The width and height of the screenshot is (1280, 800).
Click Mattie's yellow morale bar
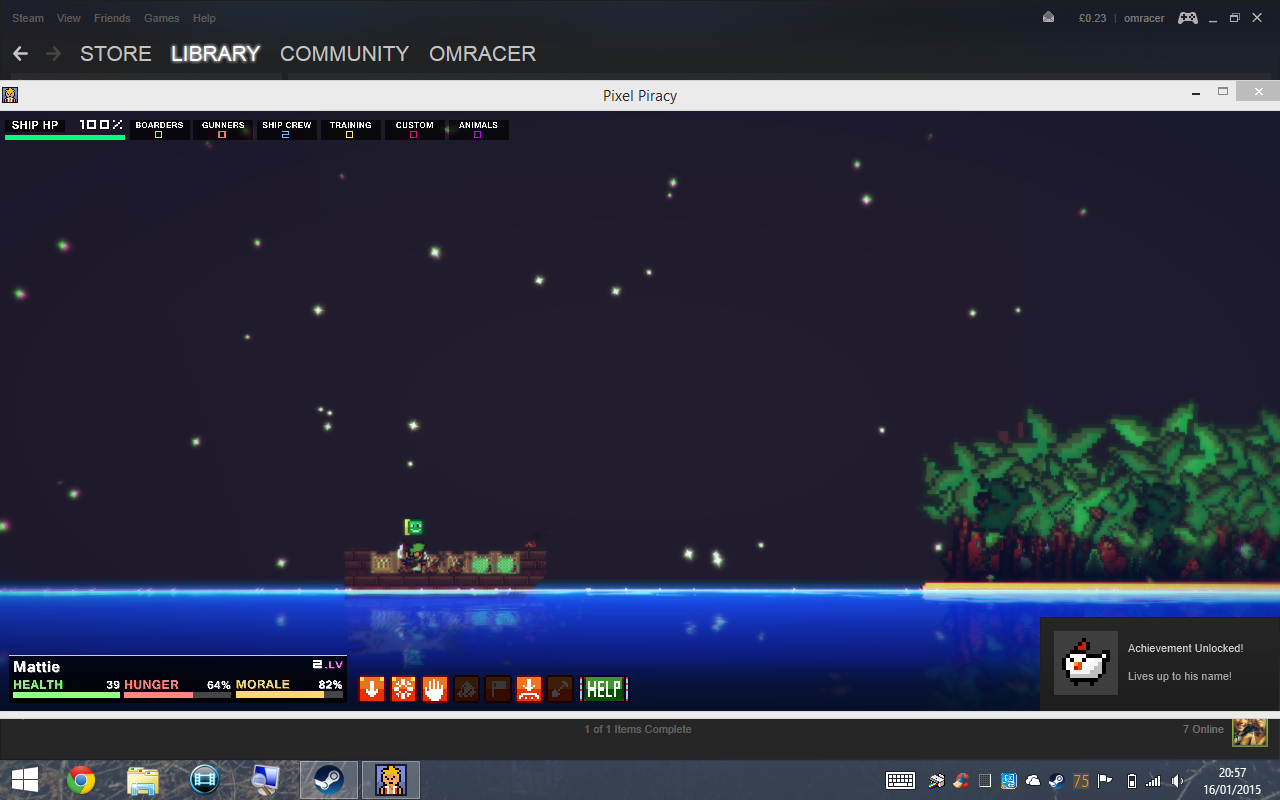coord(289,694)
